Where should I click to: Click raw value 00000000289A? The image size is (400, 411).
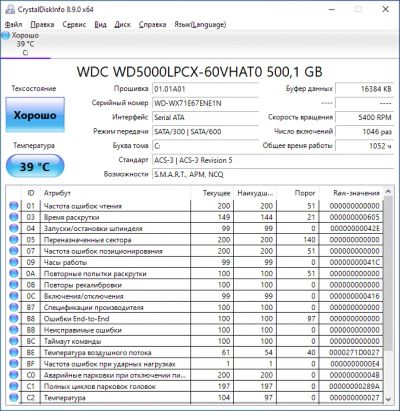354,386
